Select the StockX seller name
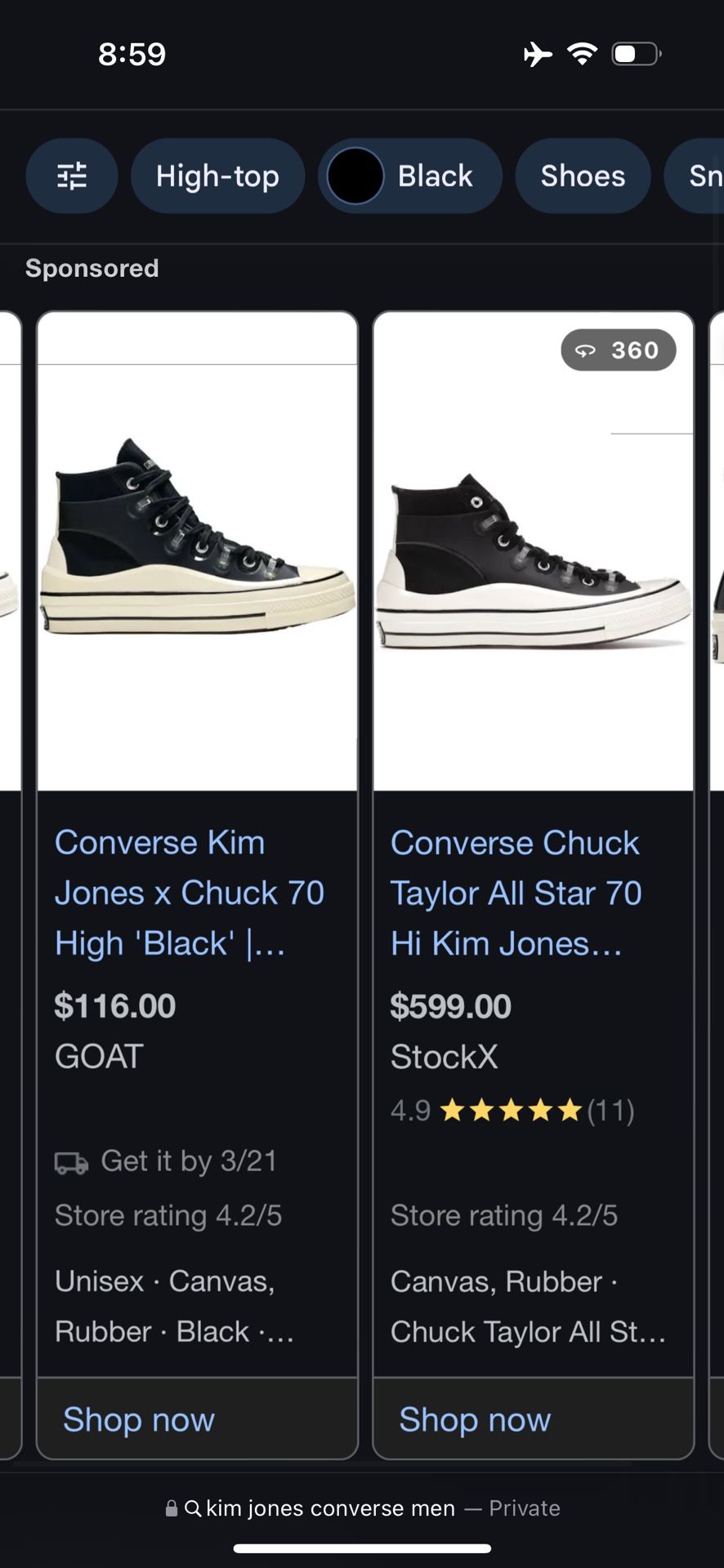724x1568 pixels. tap(444, 1055)
